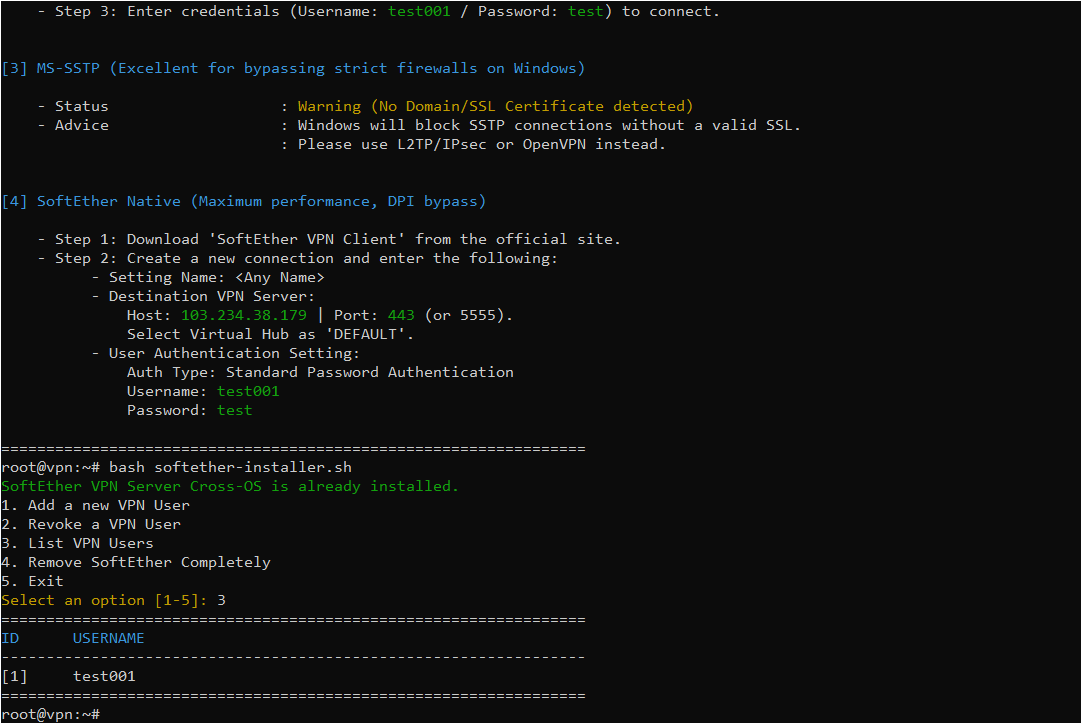Select option "5. Exit"
This screenshot has height=723, width=1081.
[30, 580]
